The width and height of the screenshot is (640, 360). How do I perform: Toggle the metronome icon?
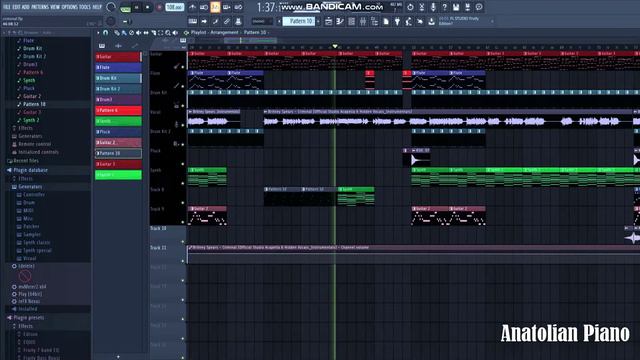192,7
